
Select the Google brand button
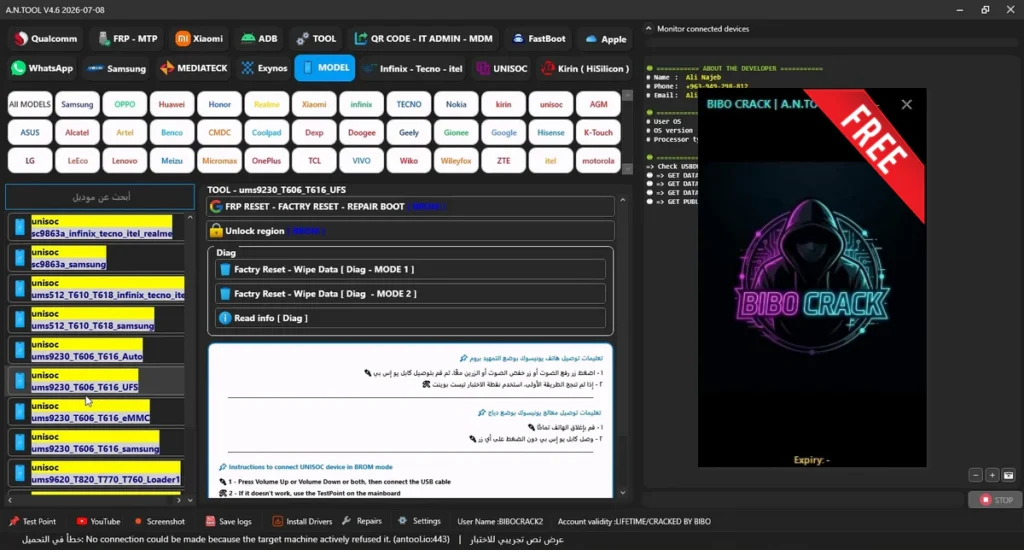pos(504,133)
